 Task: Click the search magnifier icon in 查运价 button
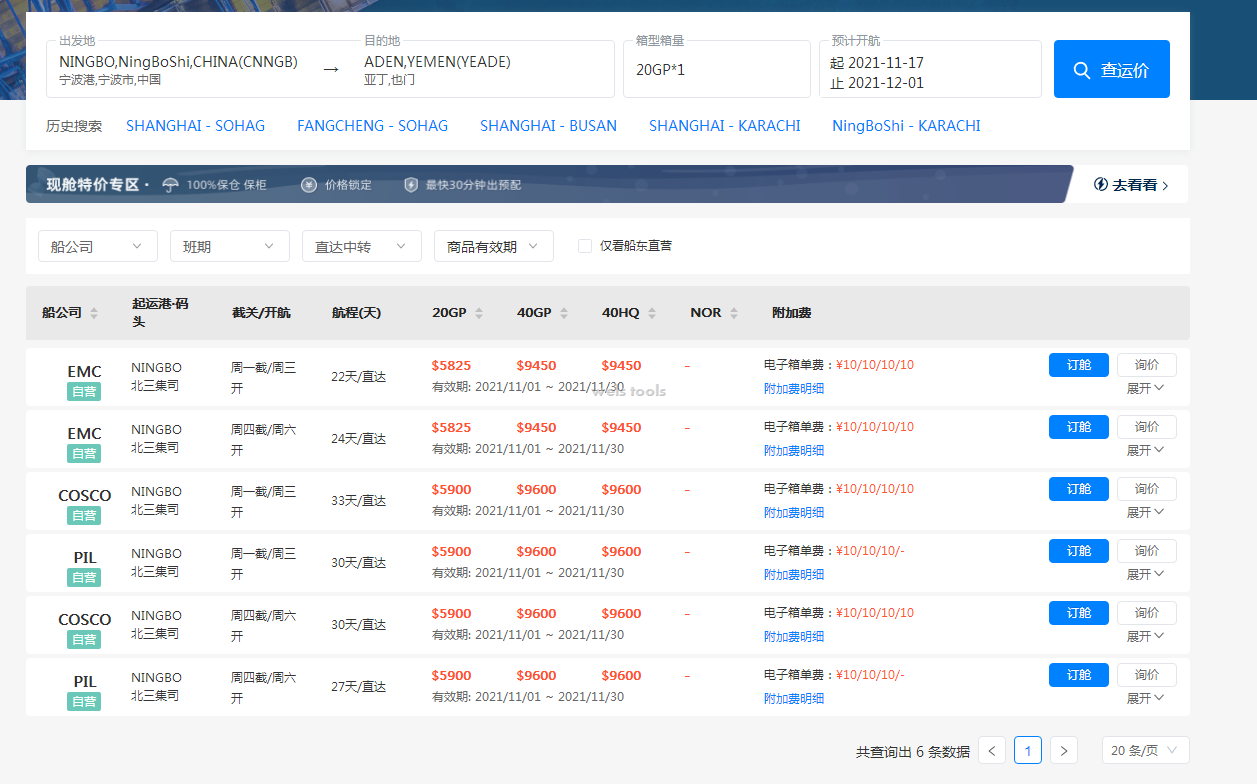1081,70
